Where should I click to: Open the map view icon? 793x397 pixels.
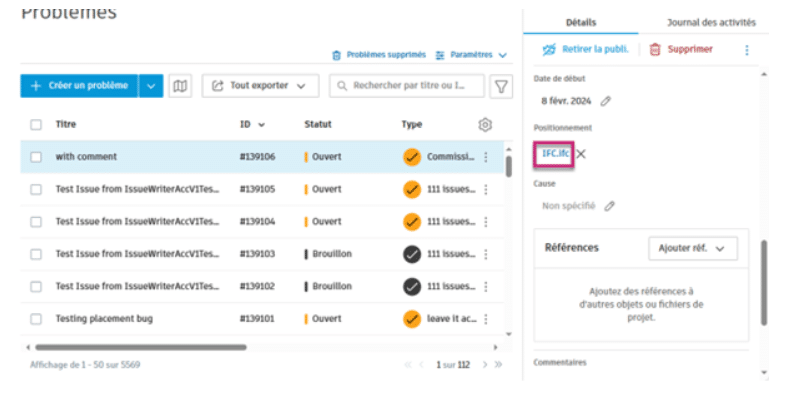point(180,86)
